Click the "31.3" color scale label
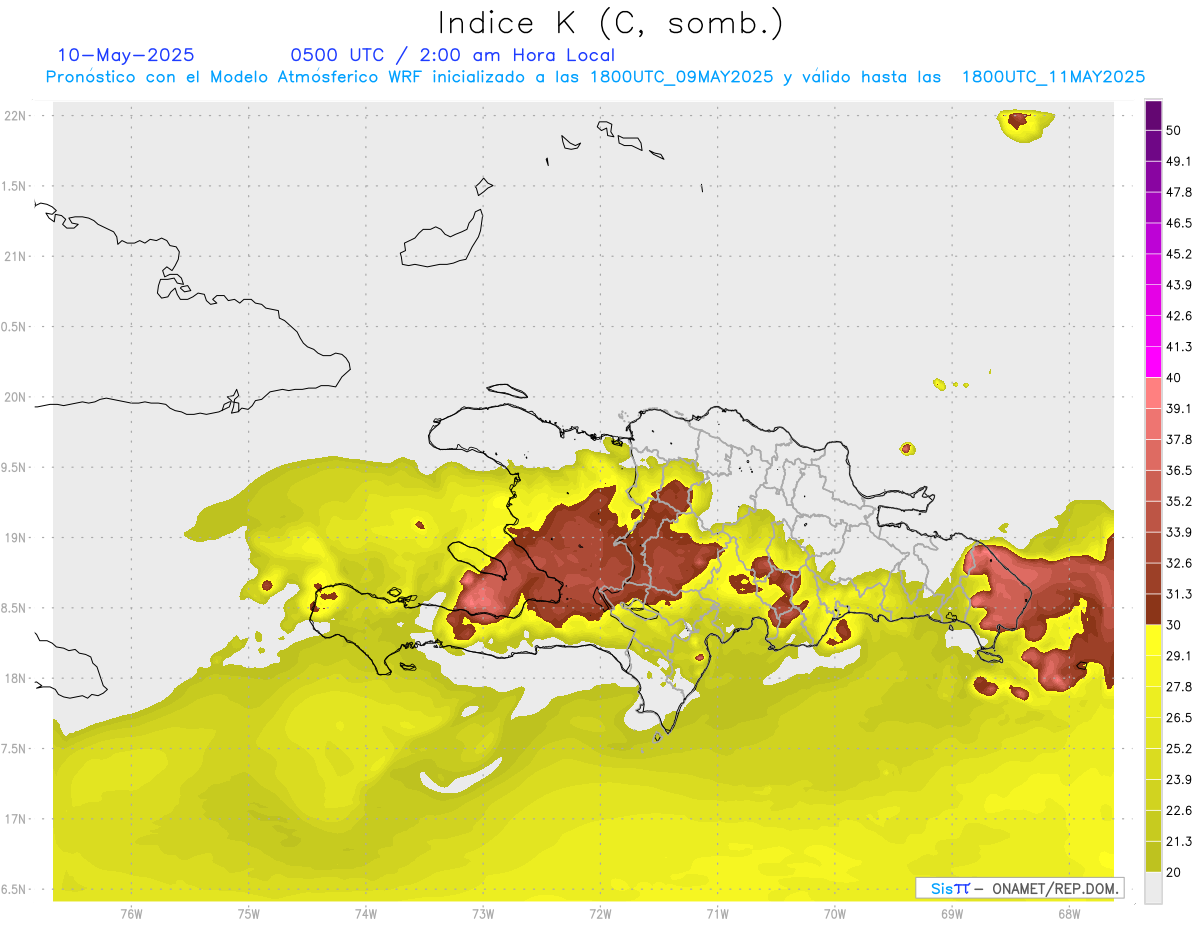Image resolution: width=1200 pixels, height=927 pixels. tap(1179, 594)
